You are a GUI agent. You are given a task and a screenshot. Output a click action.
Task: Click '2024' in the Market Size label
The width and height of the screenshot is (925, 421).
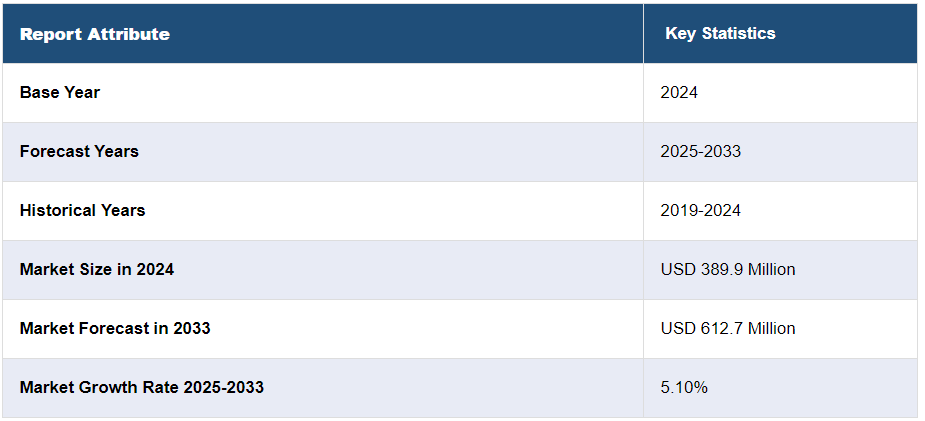tap(154, 269)
